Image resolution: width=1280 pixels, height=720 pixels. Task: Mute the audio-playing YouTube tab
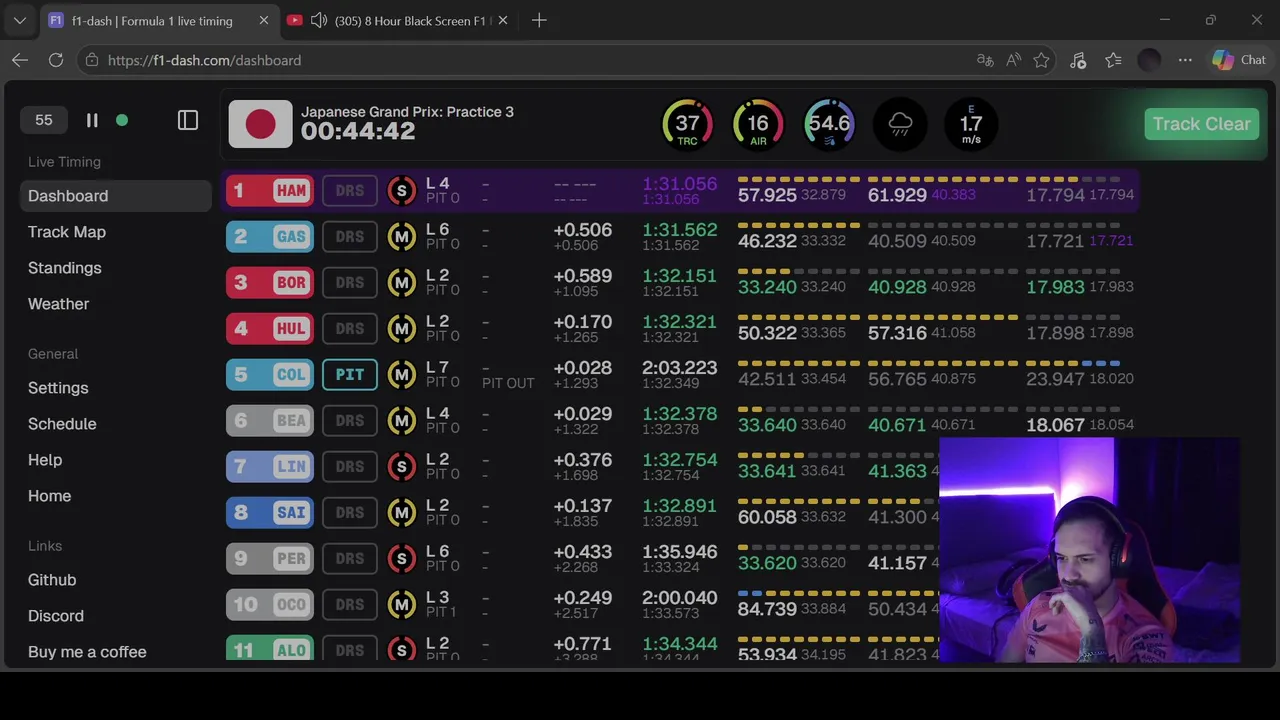[319, 20]
